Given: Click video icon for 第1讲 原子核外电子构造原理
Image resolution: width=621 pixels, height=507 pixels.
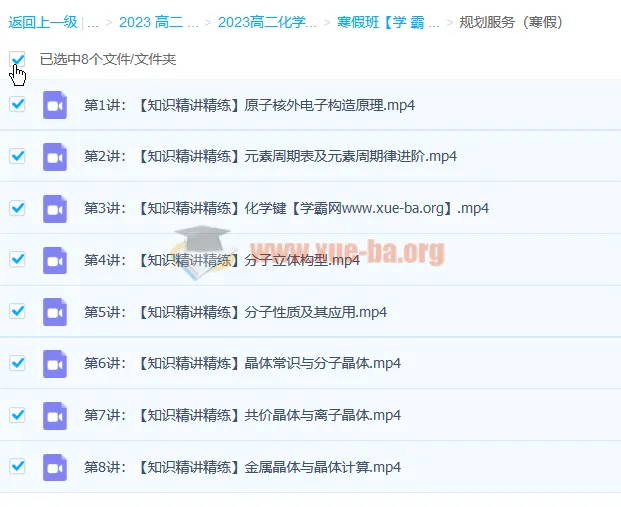Looking at the screenshot, I should (55, 105).
